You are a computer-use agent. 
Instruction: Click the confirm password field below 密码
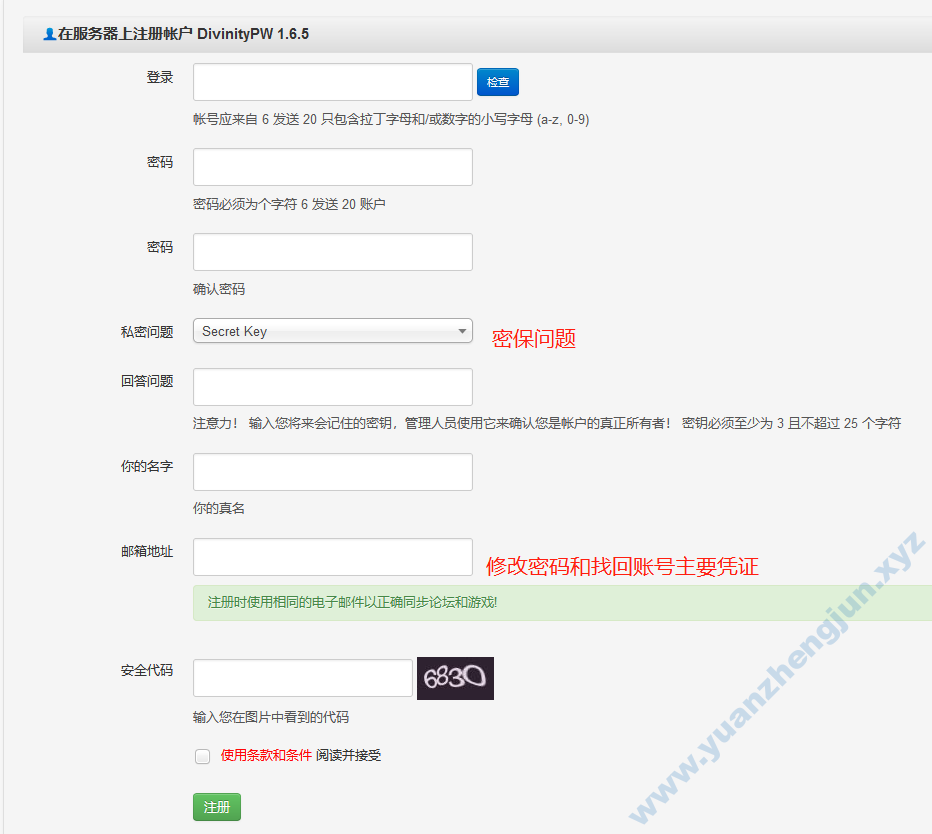tap(332, 251)
